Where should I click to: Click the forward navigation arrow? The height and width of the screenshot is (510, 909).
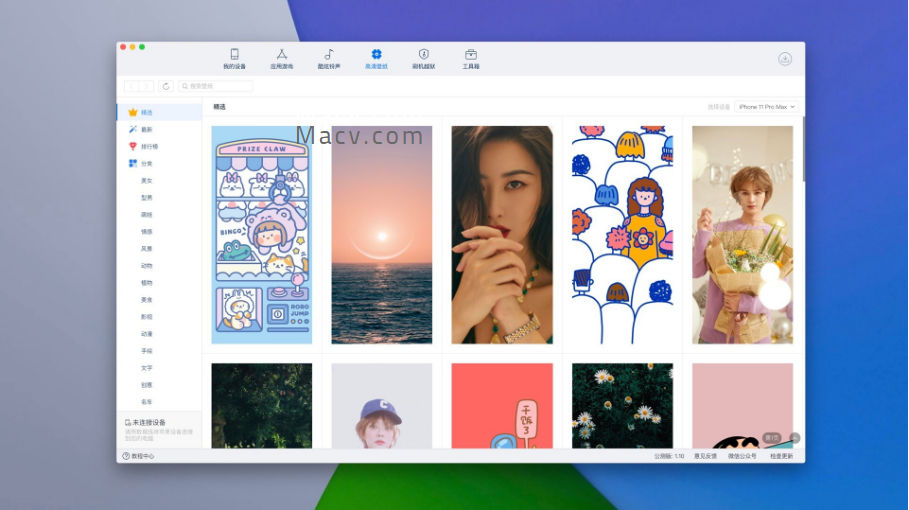[146, 86]
